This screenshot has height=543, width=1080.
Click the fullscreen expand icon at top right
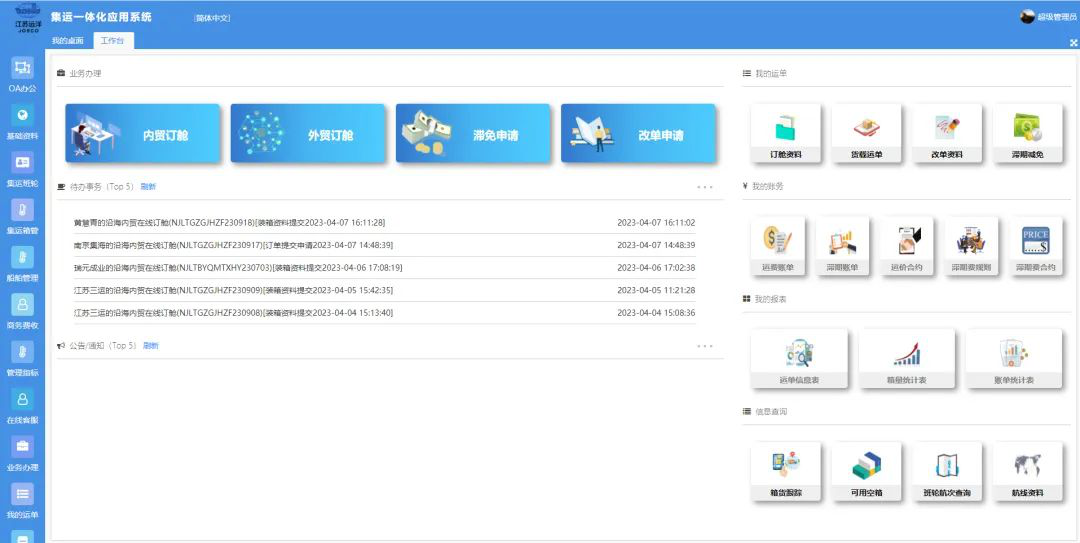(1073, 43)
